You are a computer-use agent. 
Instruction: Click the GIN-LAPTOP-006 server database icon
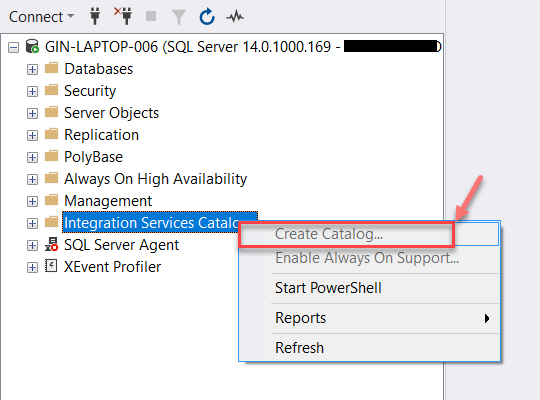tap(32, 47)
